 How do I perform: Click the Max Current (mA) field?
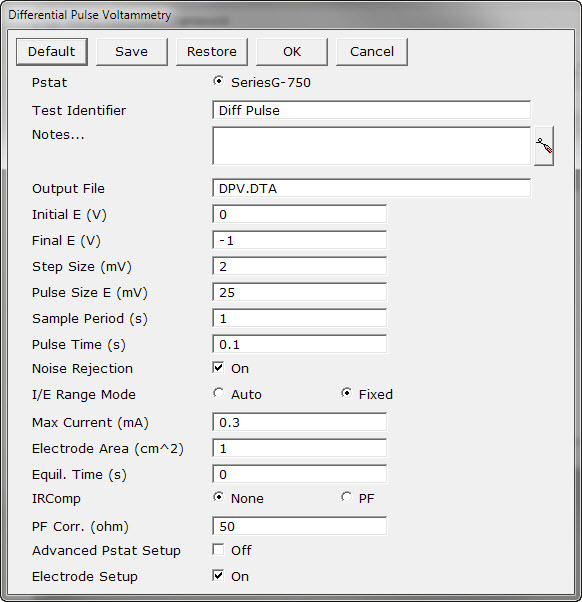point(299,422)
